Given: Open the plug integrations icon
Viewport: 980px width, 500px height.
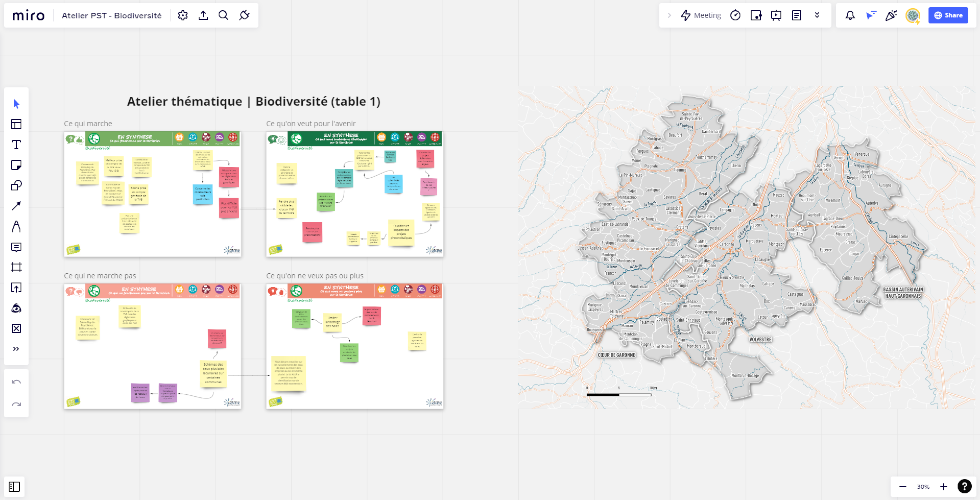Looking at the screenshot, I should point(244,16).
